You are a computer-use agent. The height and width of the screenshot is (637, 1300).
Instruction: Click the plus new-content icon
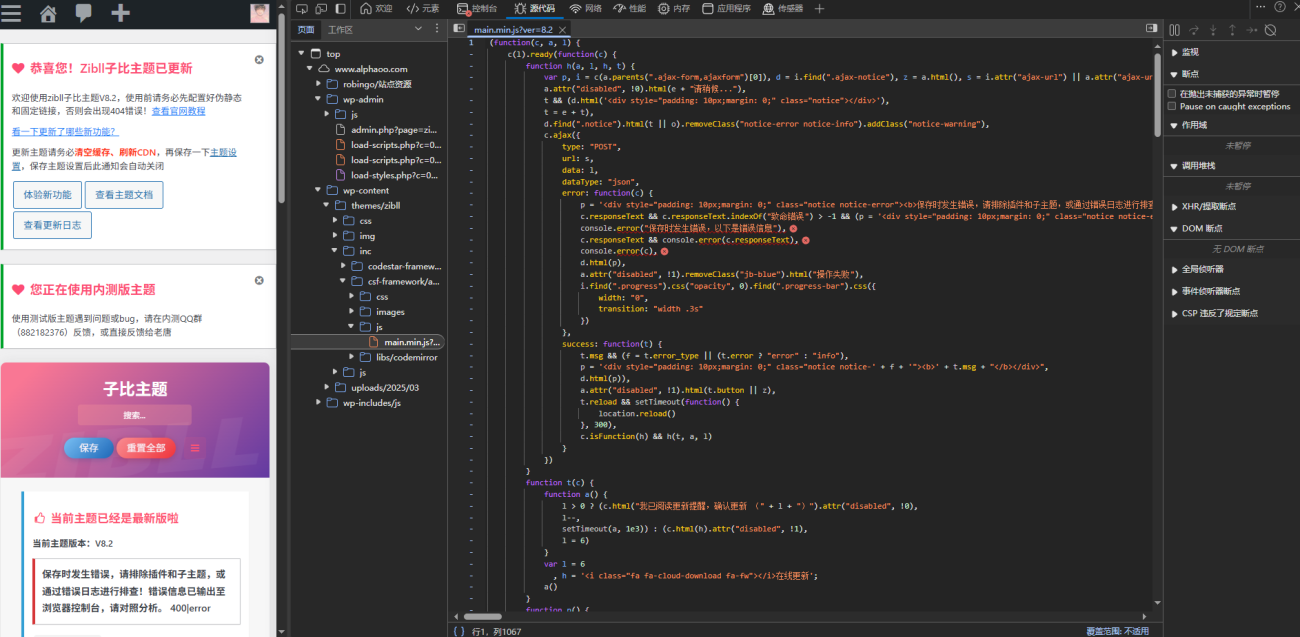(x=120, y=13)
